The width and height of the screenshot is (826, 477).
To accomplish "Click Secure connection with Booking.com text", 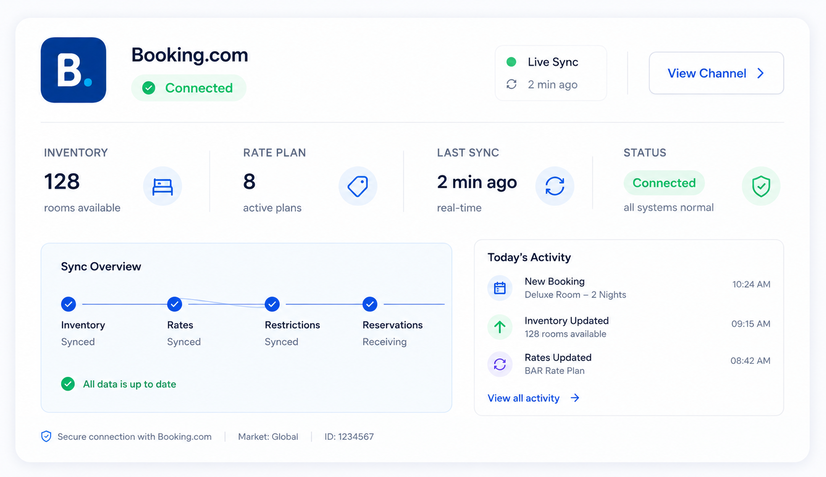I will (x=134, y=436).
